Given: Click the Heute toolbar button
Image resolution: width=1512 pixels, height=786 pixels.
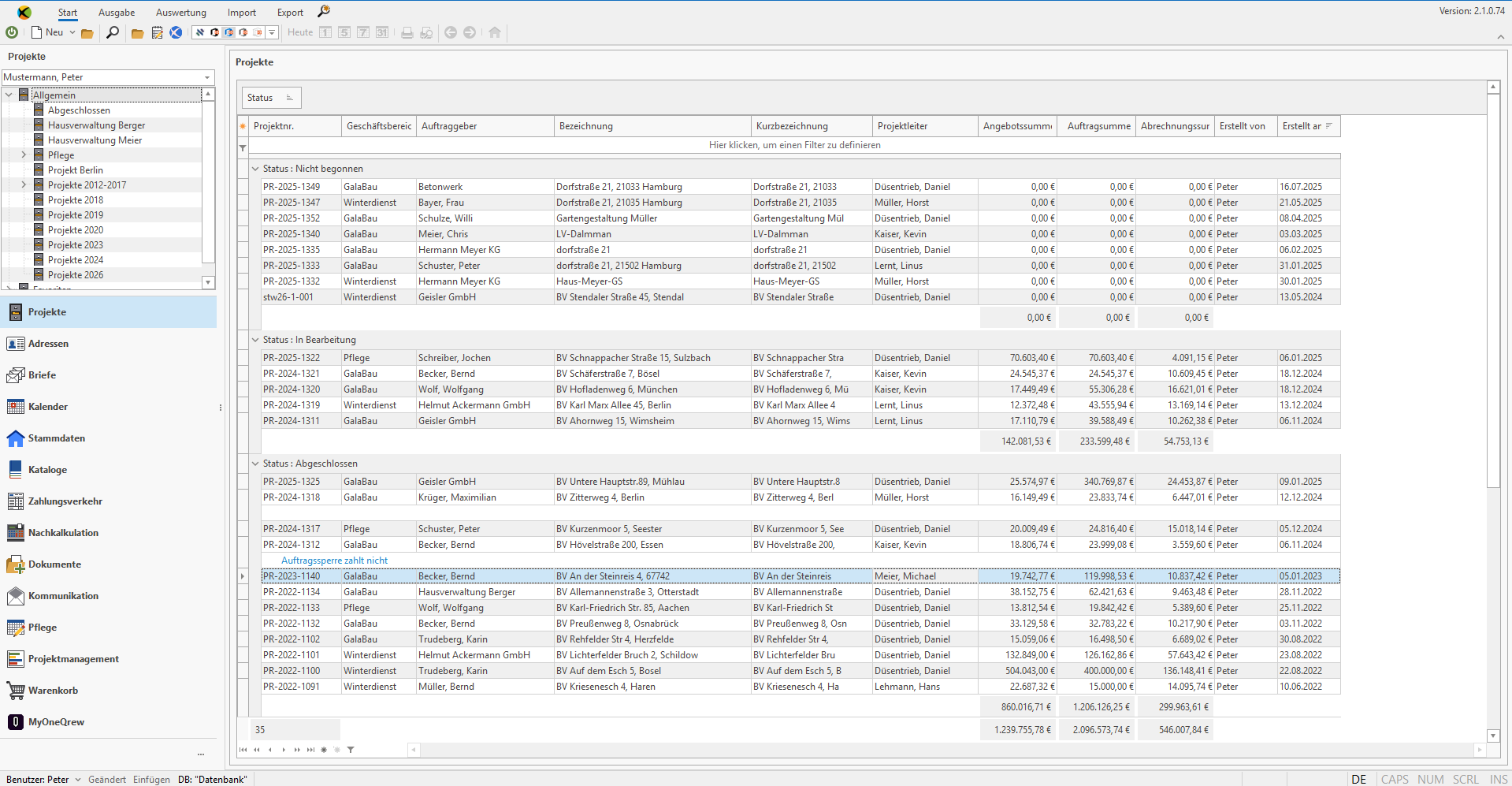Looking at the screenshot, I should tap(300, 32).
